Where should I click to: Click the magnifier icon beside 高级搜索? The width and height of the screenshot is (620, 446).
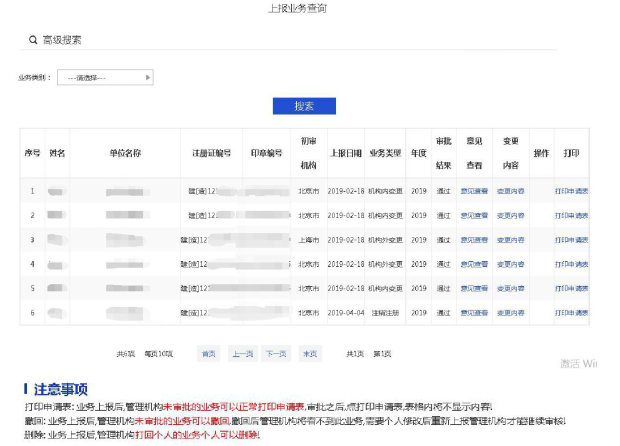click(x=33, y=40)
